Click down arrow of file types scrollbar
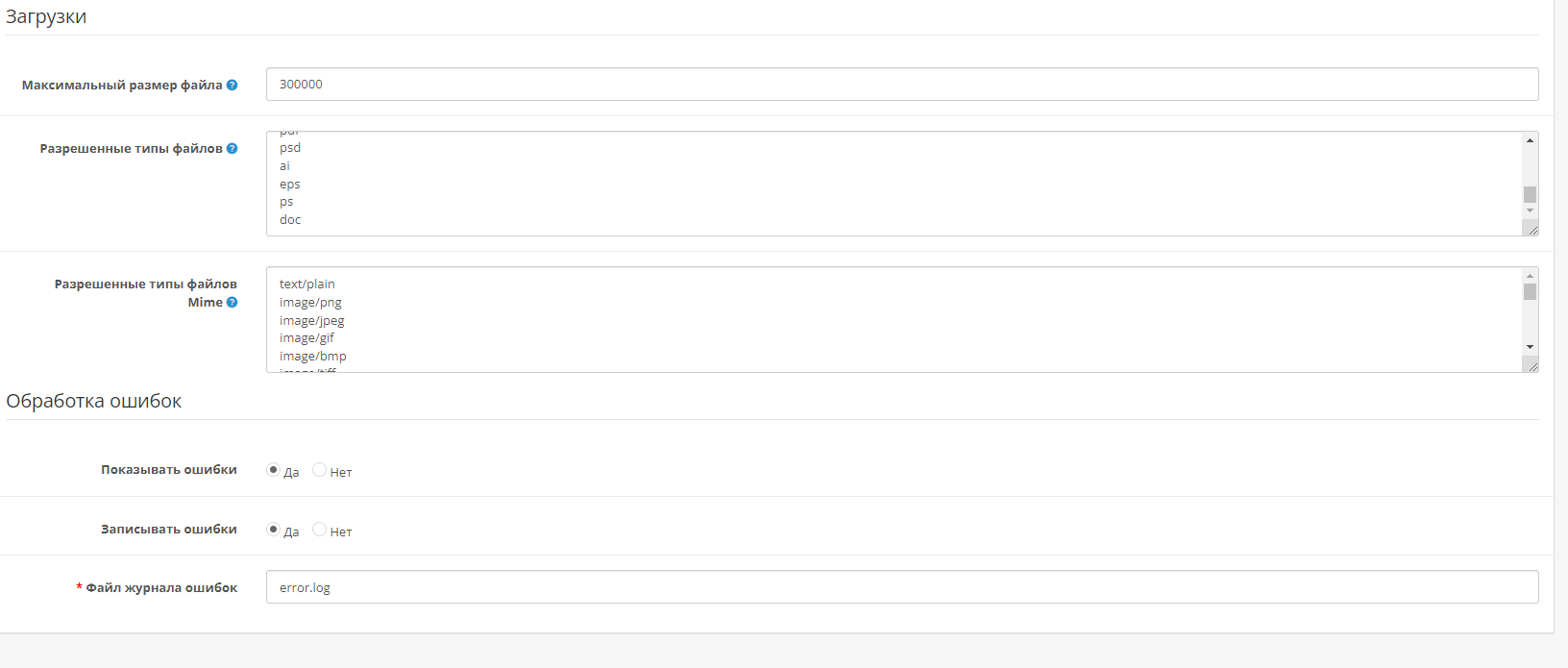The height and width of the screenshot is (668, 1568). 1530,210
